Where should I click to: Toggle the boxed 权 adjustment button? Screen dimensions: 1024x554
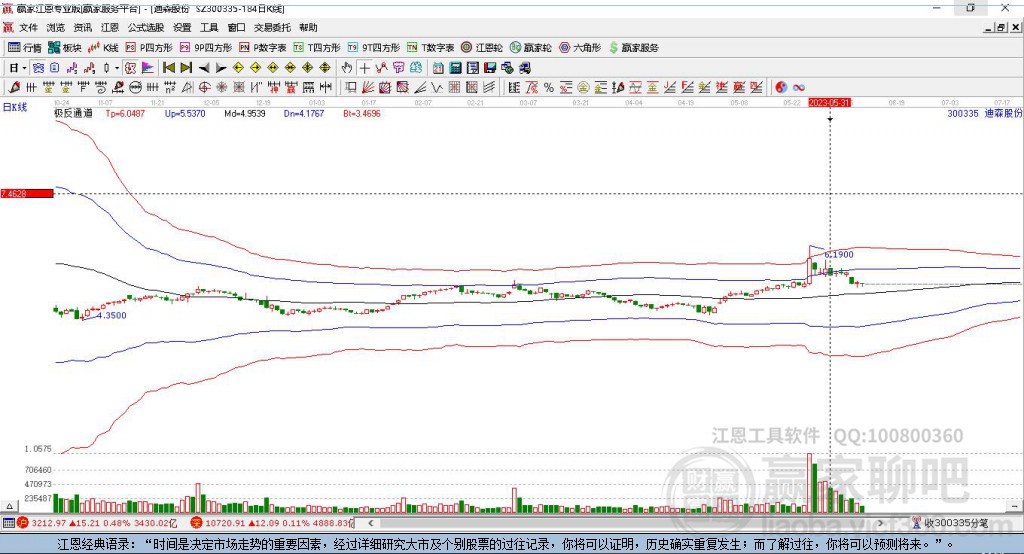pos(130,68)
